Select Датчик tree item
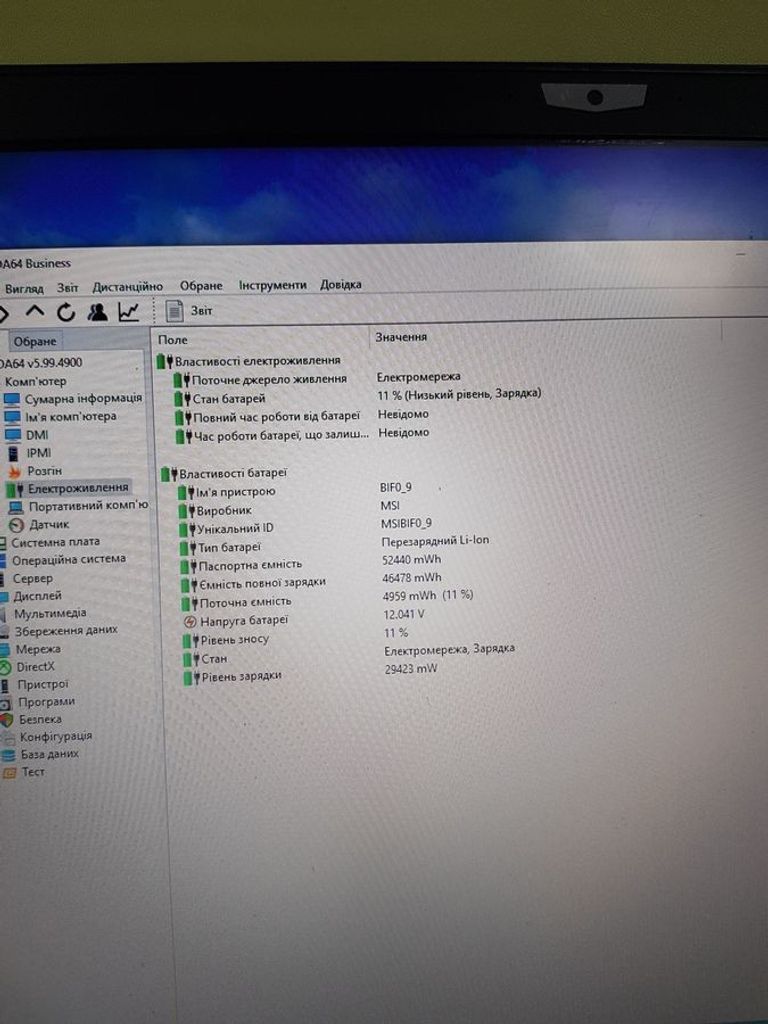 (x=39, y=524)
